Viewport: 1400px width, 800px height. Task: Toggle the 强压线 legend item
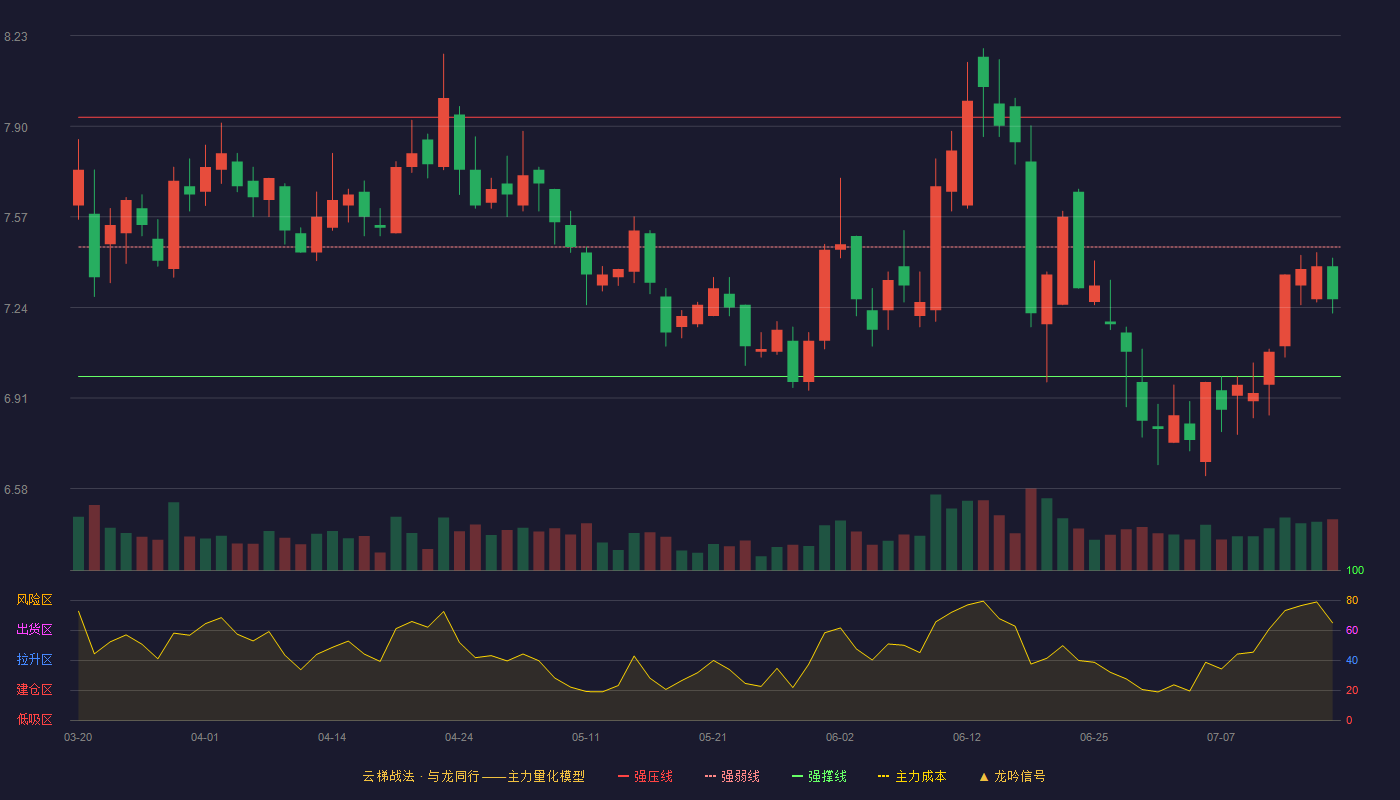[x=646, y=776]
